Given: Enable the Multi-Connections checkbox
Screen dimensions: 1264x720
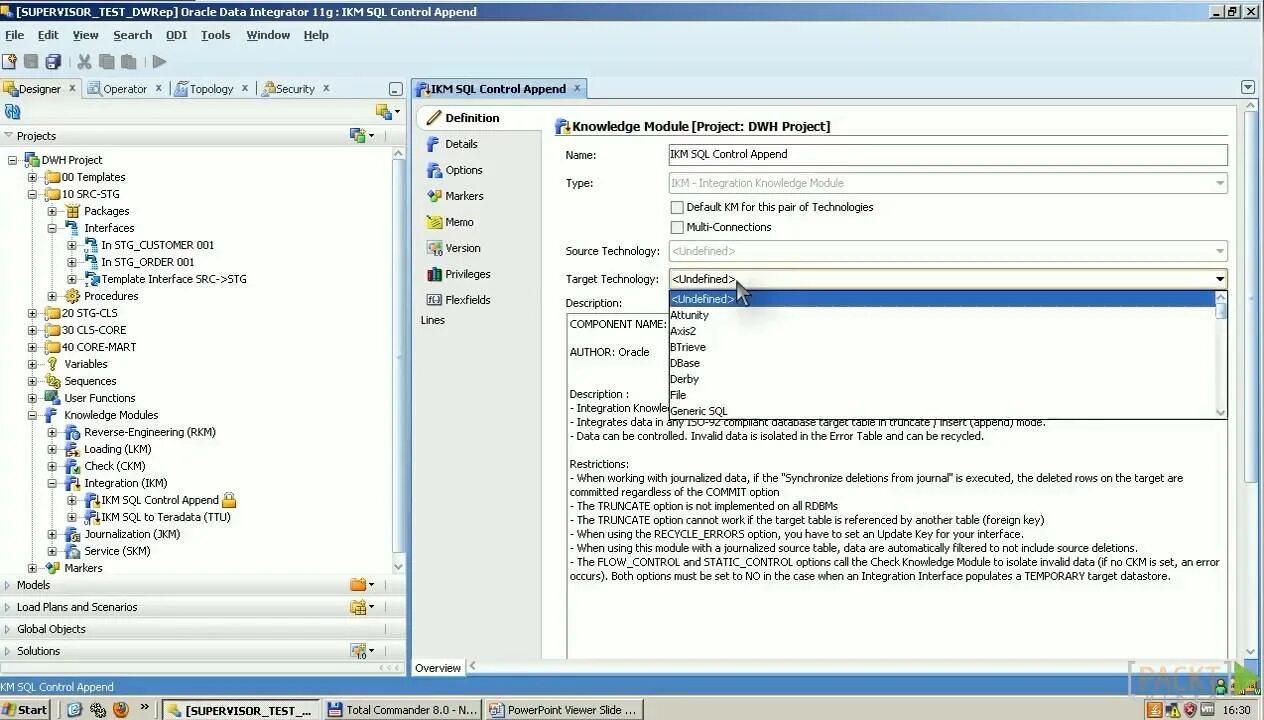Looking at the screenshot, I should click(677, 227).
